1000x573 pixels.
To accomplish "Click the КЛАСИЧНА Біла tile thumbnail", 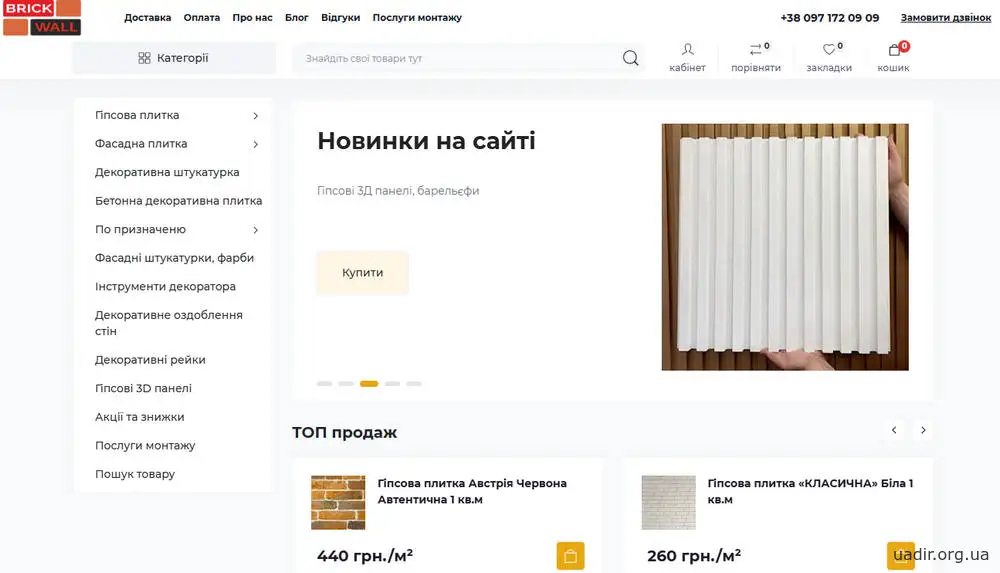I will point(668,502).
